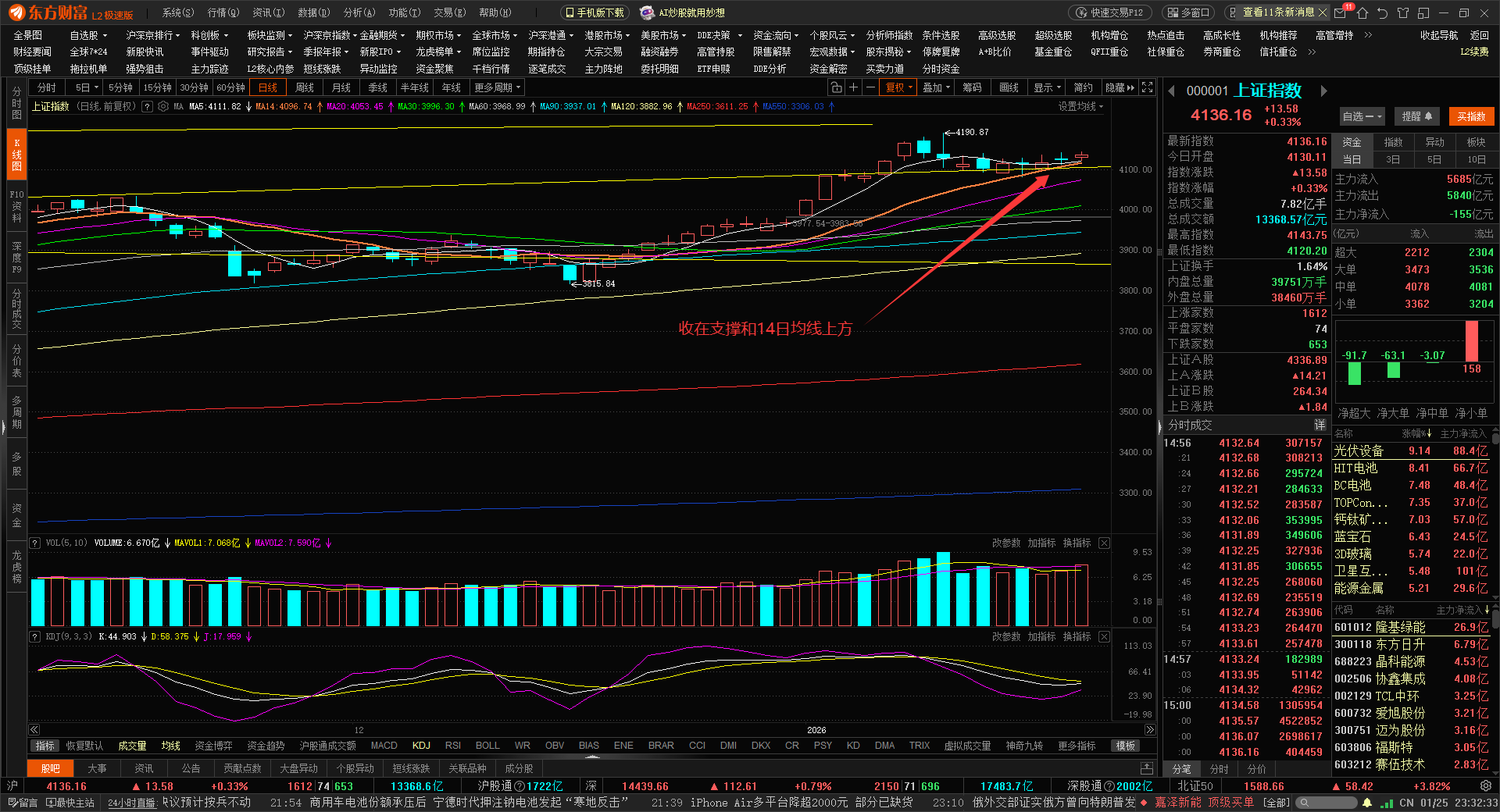Select the MACD indicator tab
1500x812 pixels.
click(384, 746)
